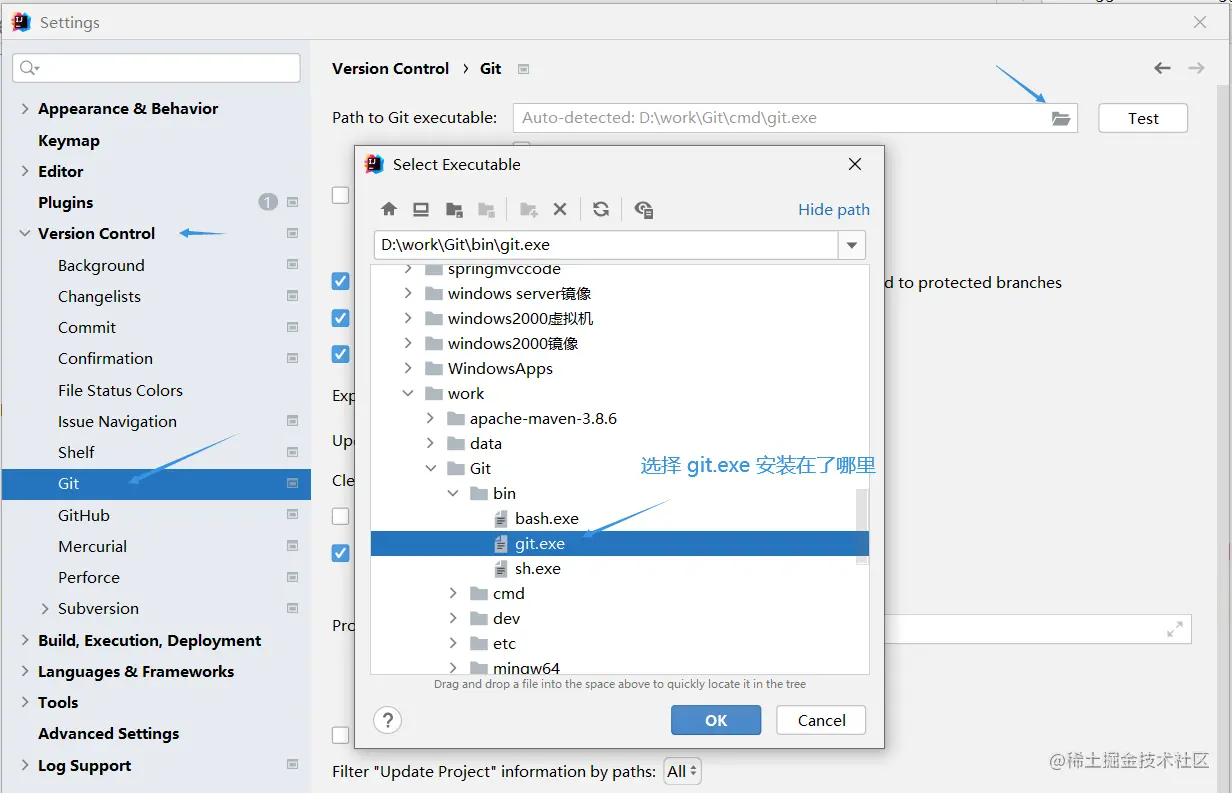Open the path history dropdown arrow
The height and width of the screenshot is (793, 1232).
click(852, 245)
